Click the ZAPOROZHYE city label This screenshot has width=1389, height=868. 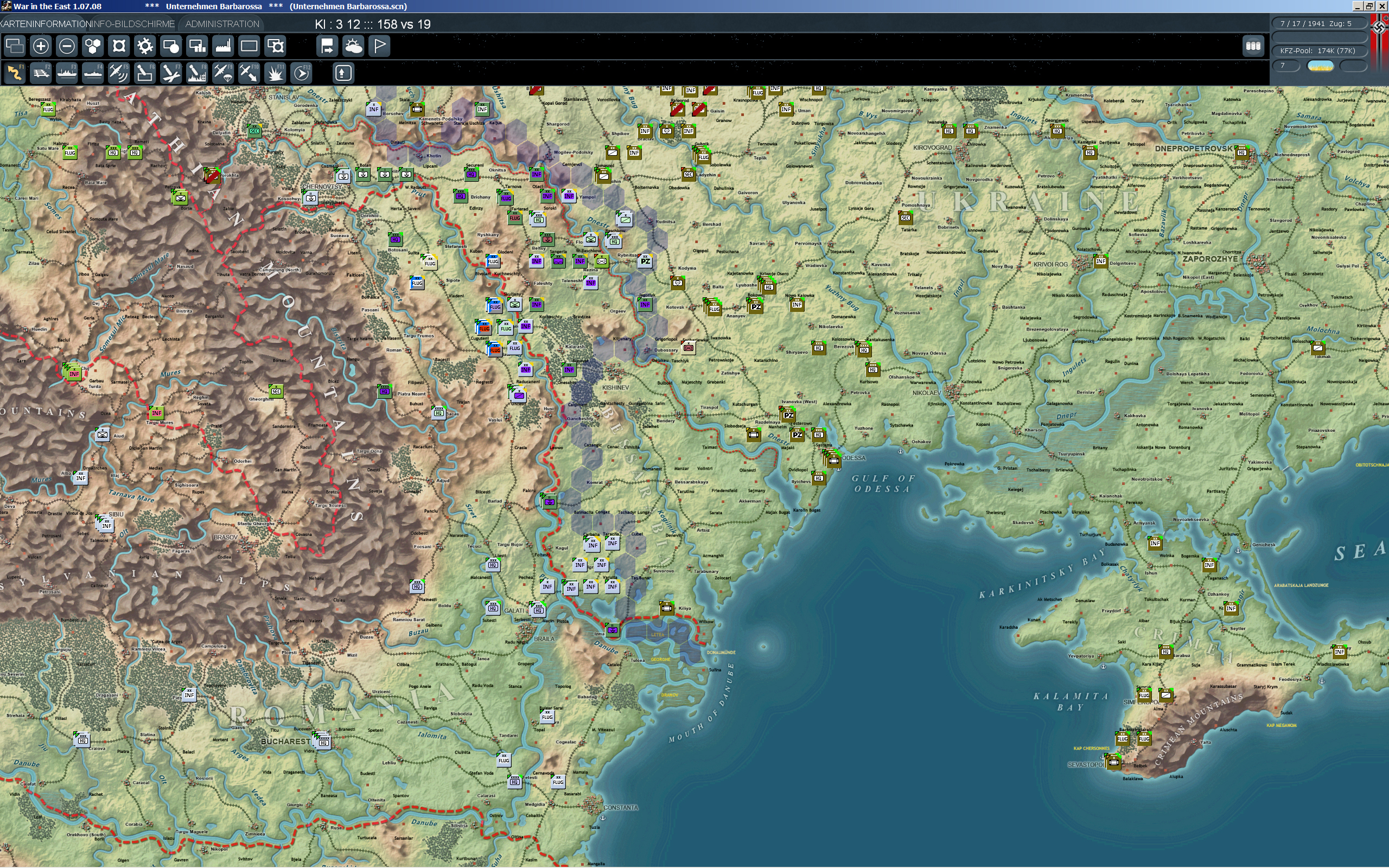coord(1209,259)
